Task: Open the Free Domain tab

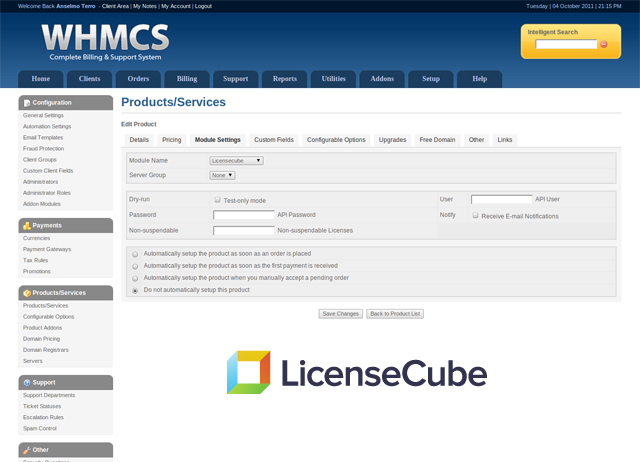Action: click(438, 140)
